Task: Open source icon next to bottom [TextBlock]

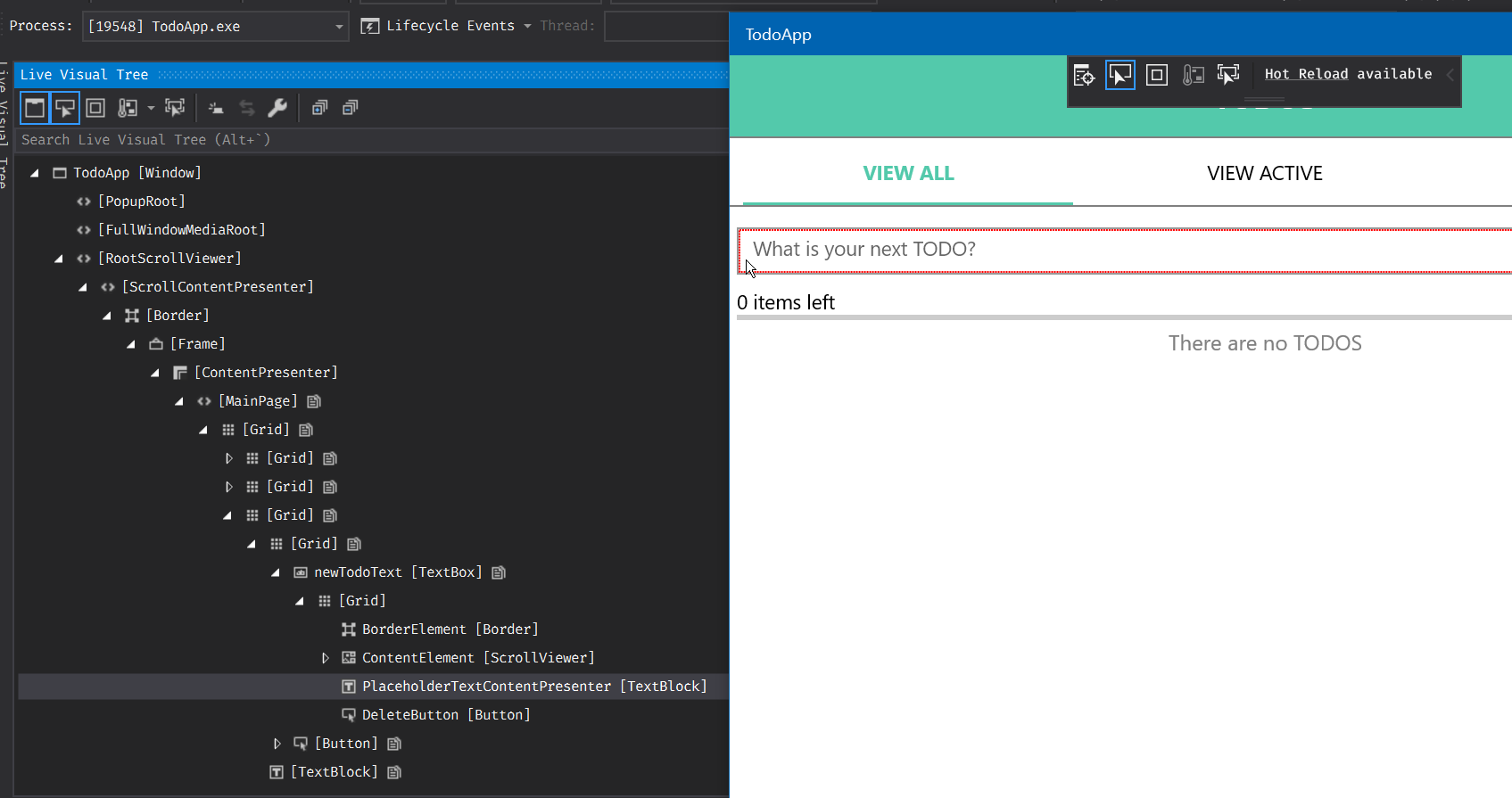Action: coord(394,772)
